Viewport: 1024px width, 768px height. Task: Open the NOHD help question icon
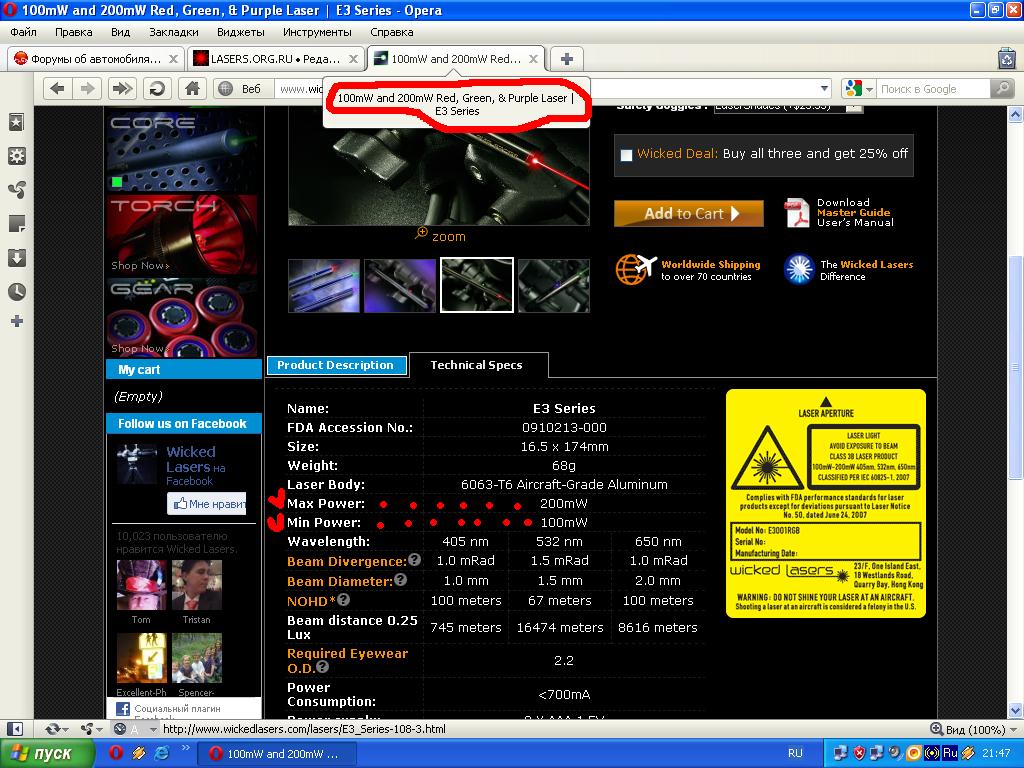(x=344, y=600)
